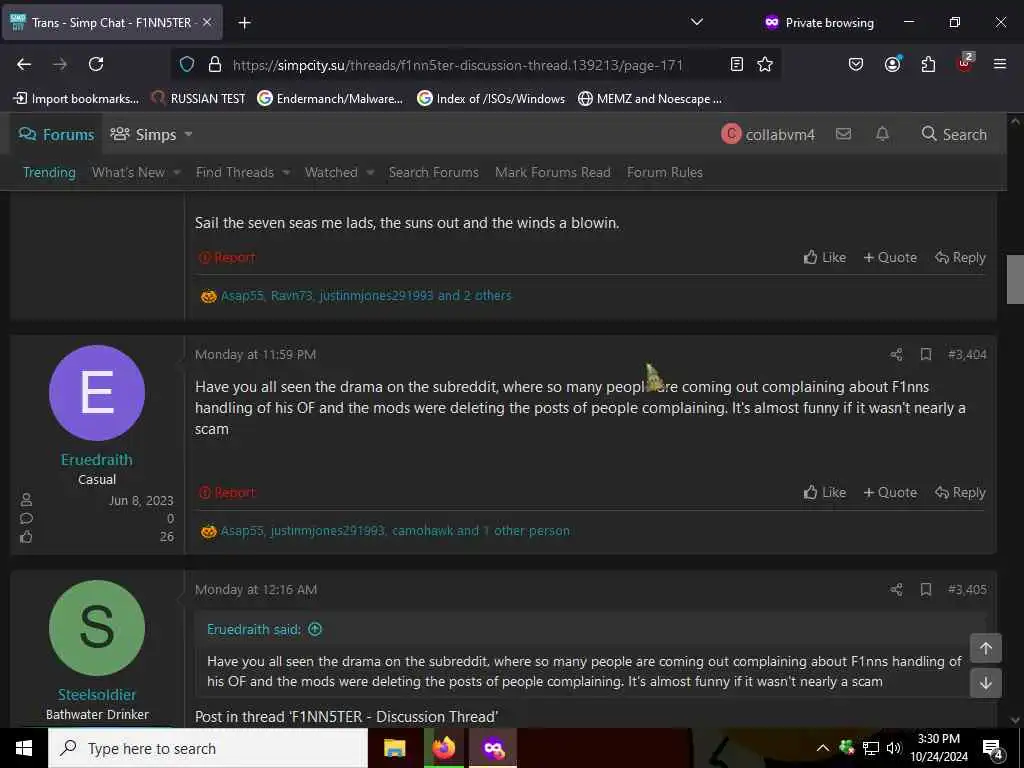Bookmark post #3,405
The height and width of the screenshot is (768, 1024).
925,590
